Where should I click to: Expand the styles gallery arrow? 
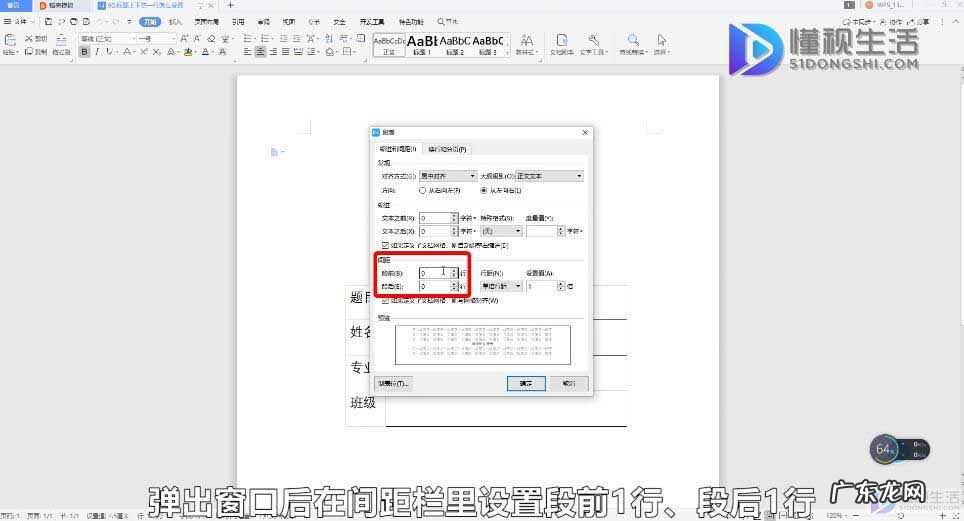tap(507, 53)
